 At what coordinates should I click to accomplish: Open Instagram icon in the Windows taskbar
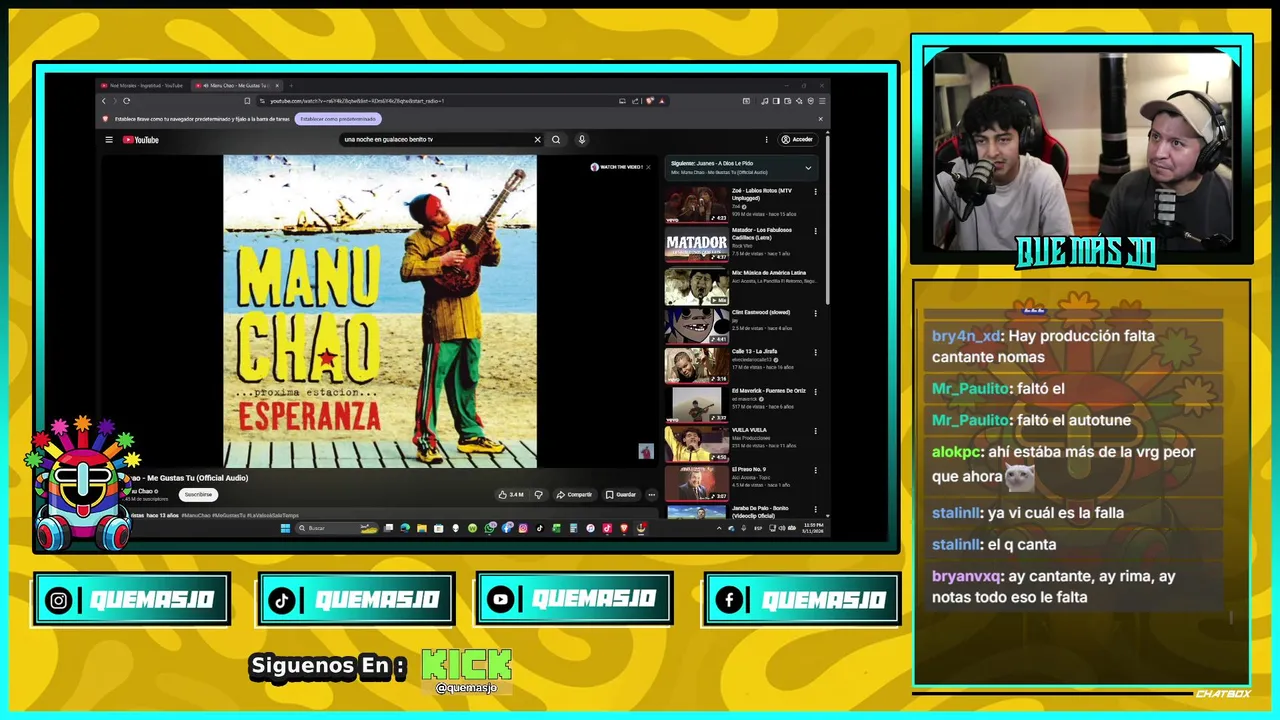523,528
